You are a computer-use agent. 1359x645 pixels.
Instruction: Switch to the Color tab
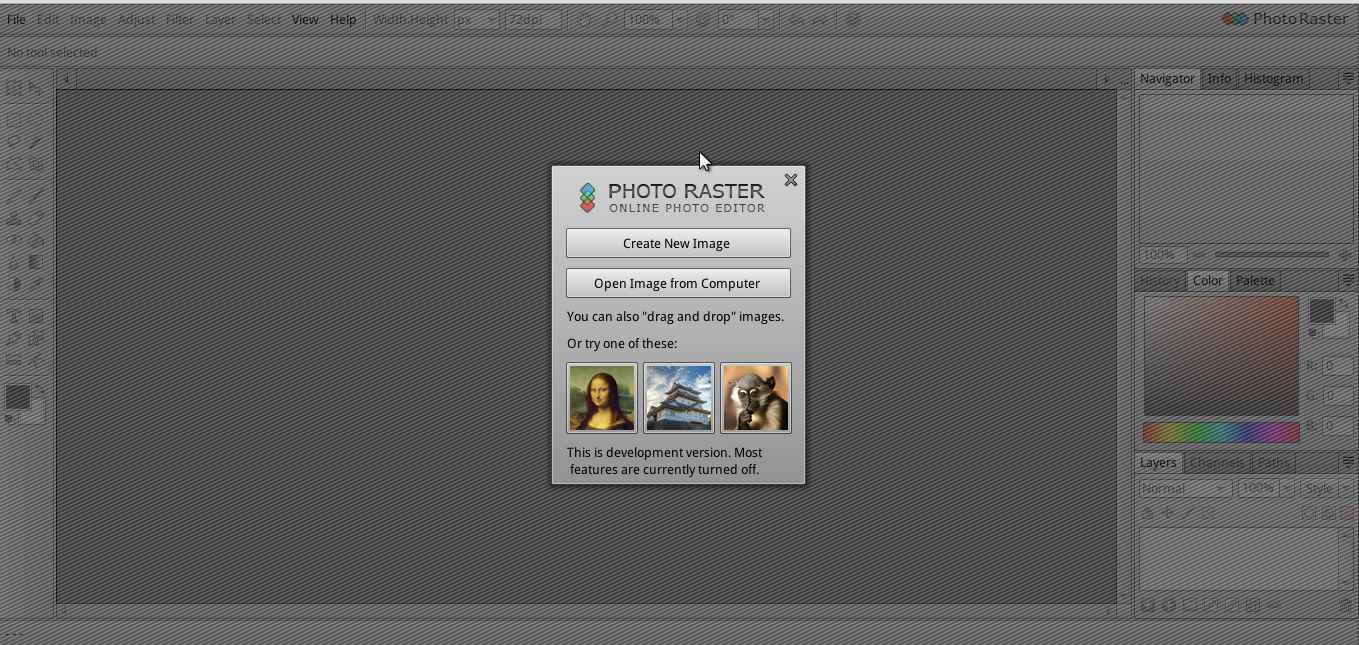(x=1207, y=281)
